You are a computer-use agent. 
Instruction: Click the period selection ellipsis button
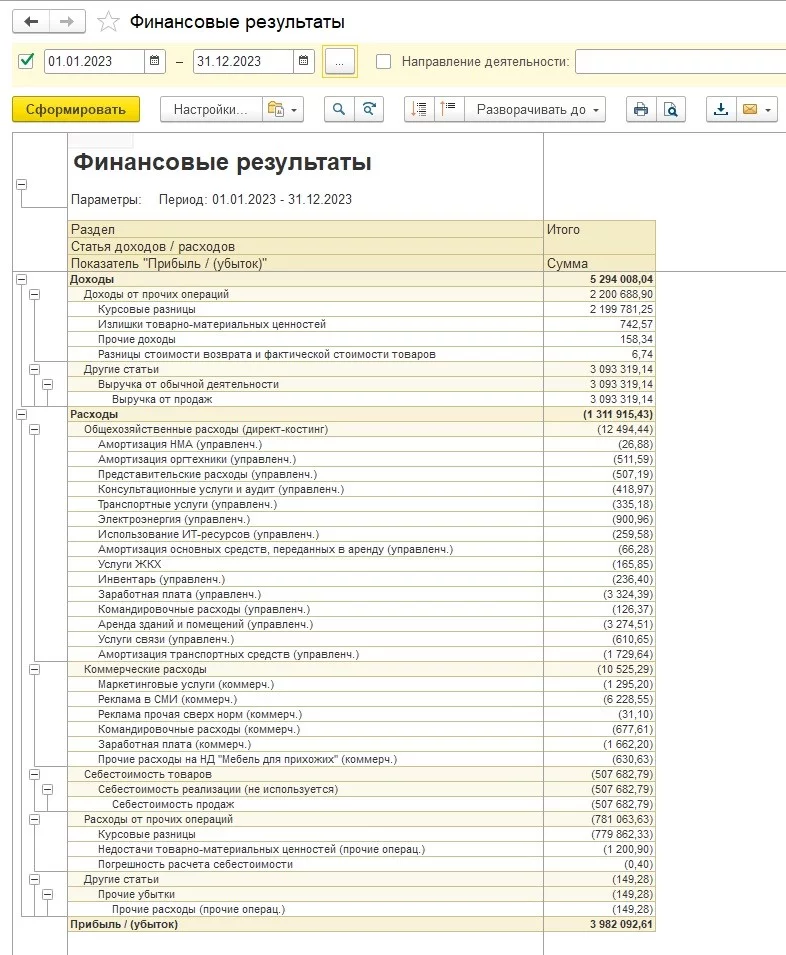pyautogui.click(x=340, y=62)
